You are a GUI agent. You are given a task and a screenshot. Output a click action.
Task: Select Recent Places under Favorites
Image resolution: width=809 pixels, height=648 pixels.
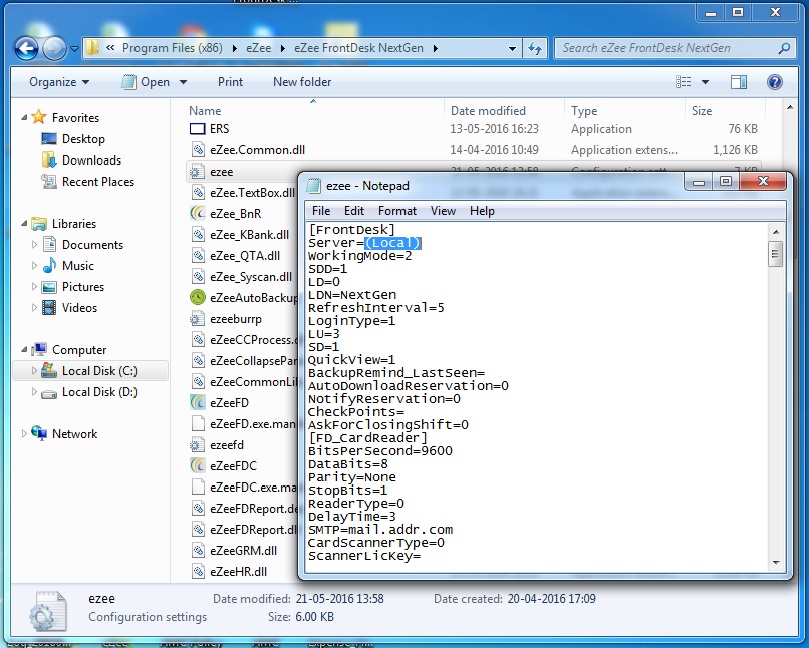[98, 182]
